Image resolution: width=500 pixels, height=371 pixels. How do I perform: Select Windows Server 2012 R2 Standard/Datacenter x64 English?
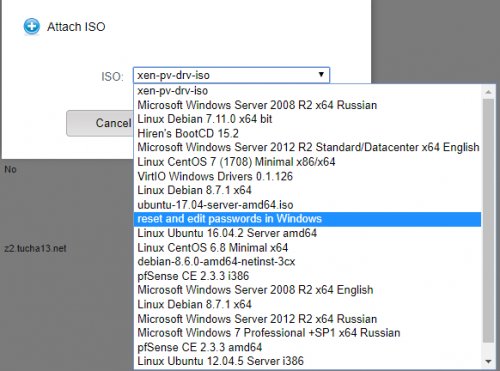pos(307,147)
